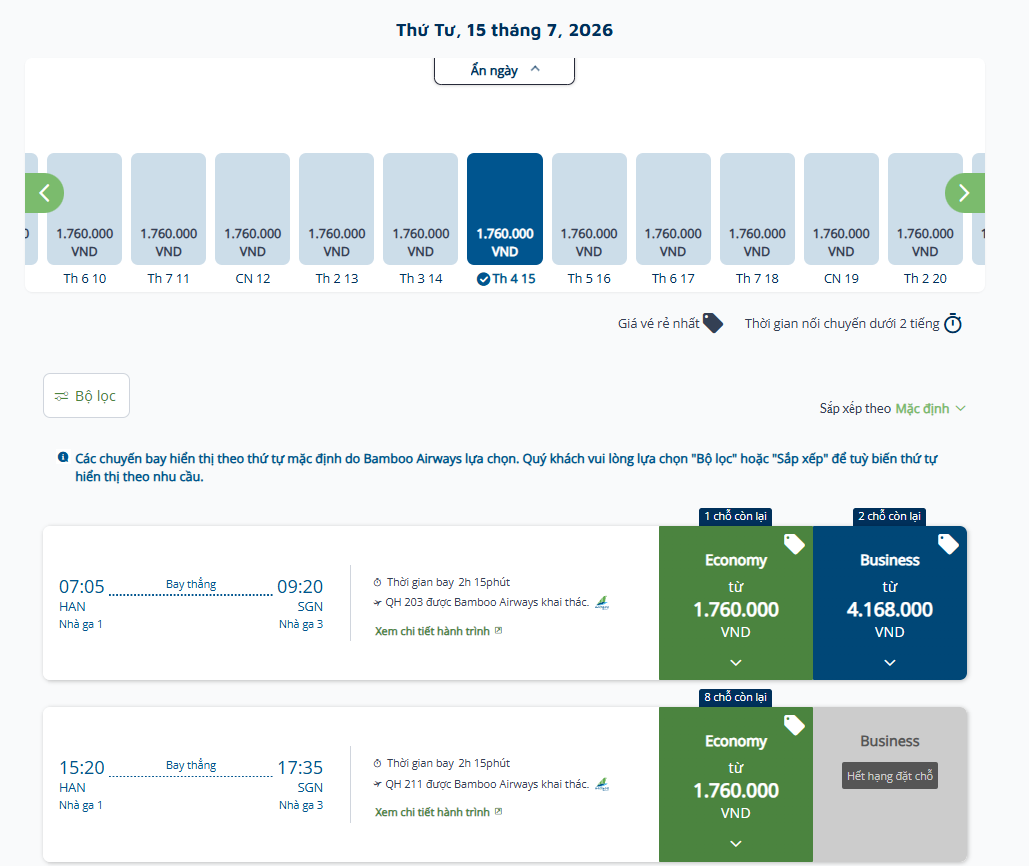
Task: Click the price tag icon on 07:05 Business fare
Action: tap(948, 544)
